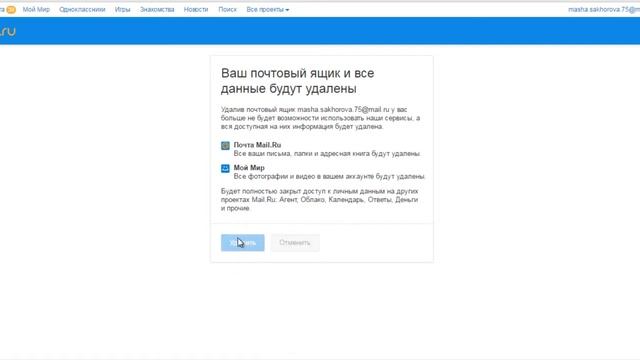Open Поиск in the top navigation
The width and height of the screenshot is (640, 360).
point(227,9)
